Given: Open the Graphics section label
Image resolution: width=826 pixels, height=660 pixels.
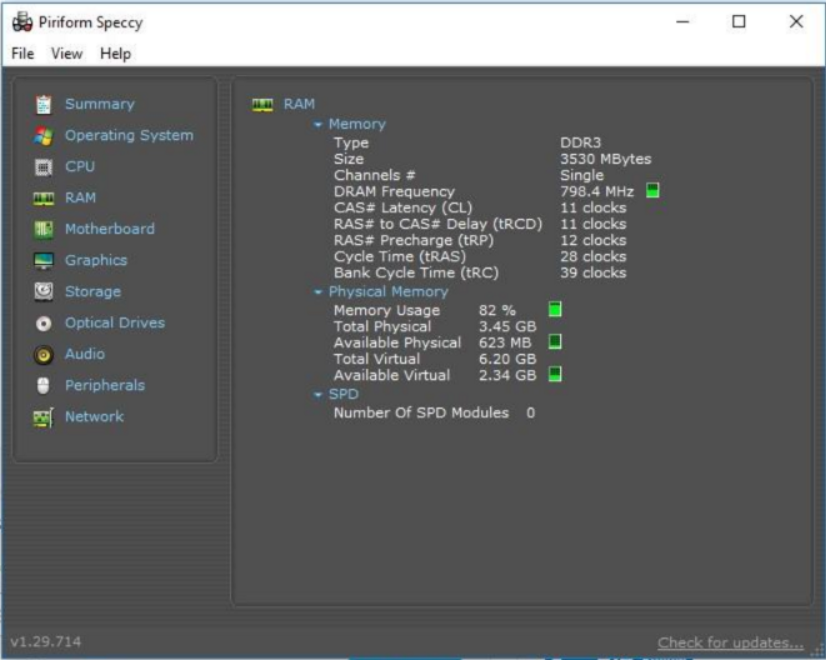Looking at the screenshot, I should click(96, 260).
